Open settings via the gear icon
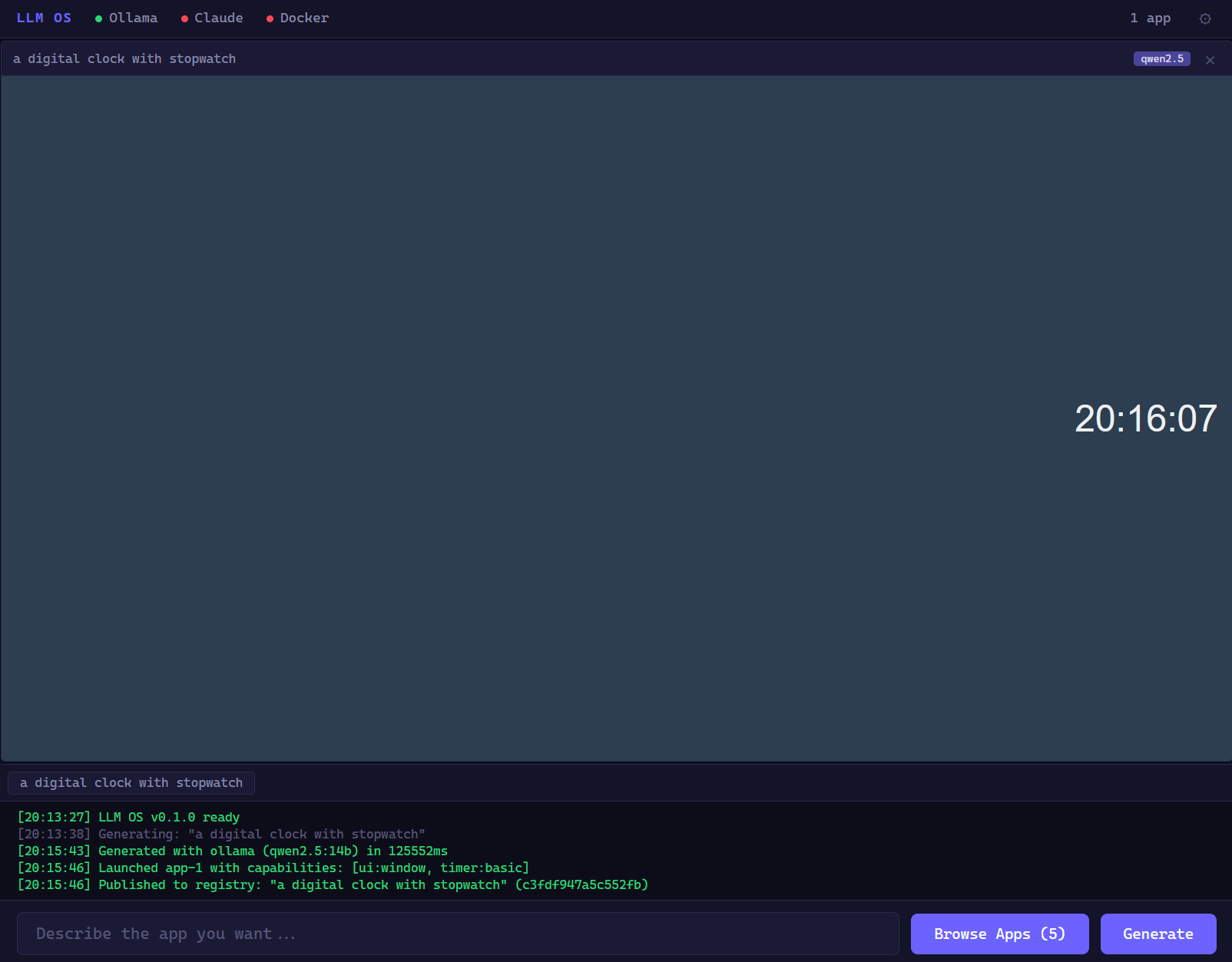1232x962 pixels. click(x=1205, y=18)
